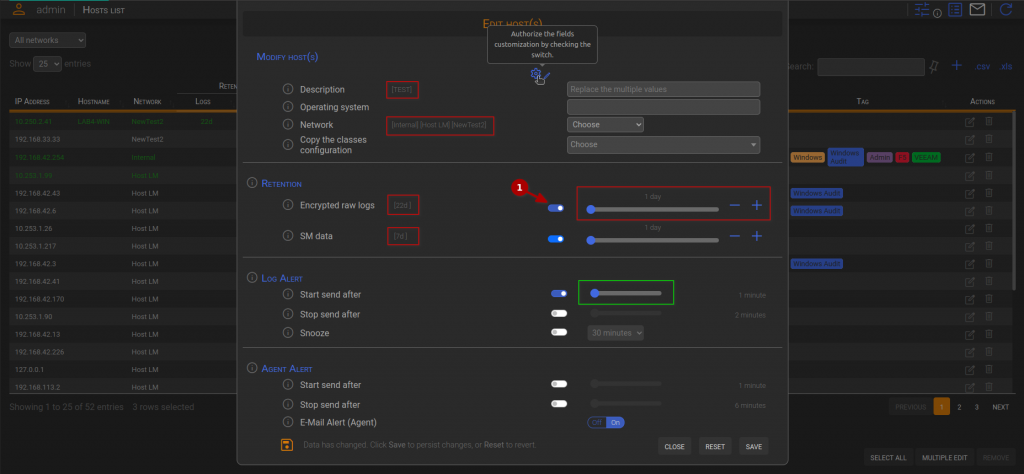Click info icon next to Network field
The height and width of the screenshot is (474, 1024).
pos(288,125)
